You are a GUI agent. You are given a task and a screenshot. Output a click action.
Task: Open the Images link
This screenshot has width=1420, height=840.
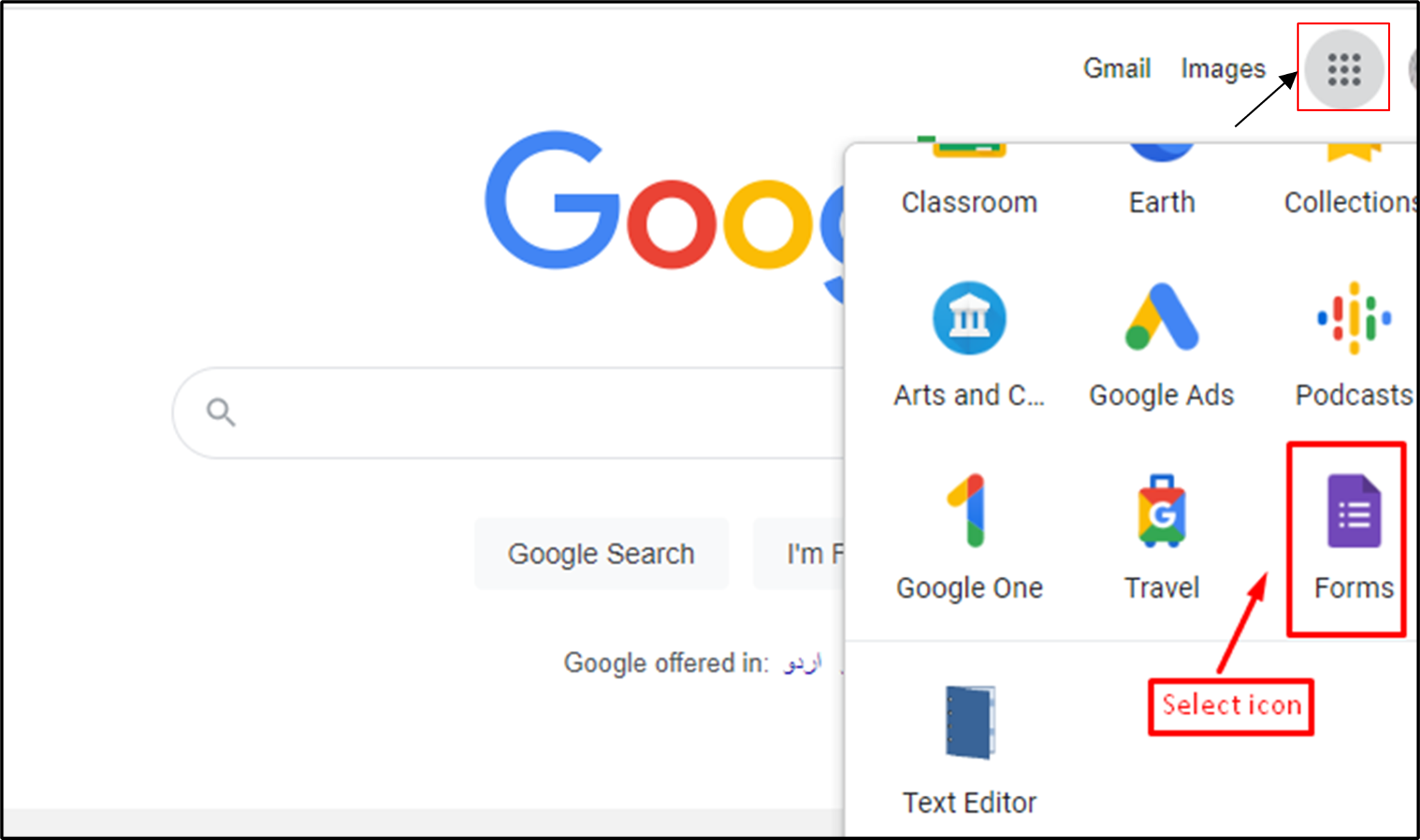click(x=1223, y=69)
